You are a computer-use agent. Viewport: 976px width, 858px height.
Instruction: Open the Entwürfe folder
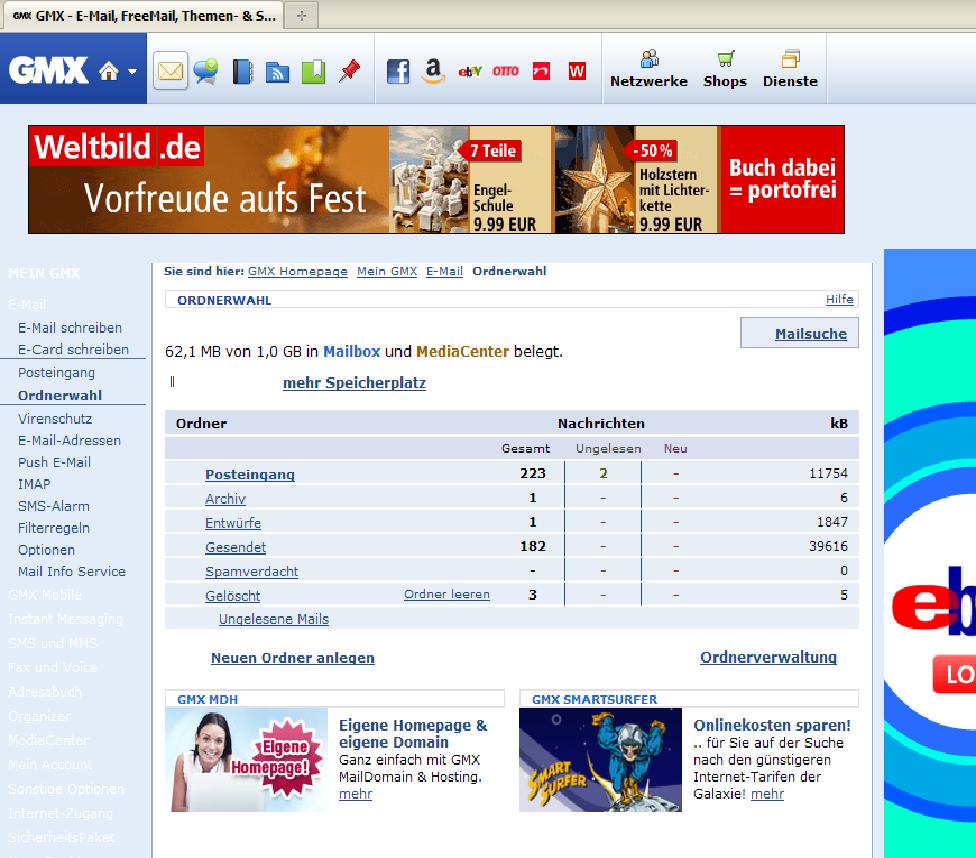[233, 523]
